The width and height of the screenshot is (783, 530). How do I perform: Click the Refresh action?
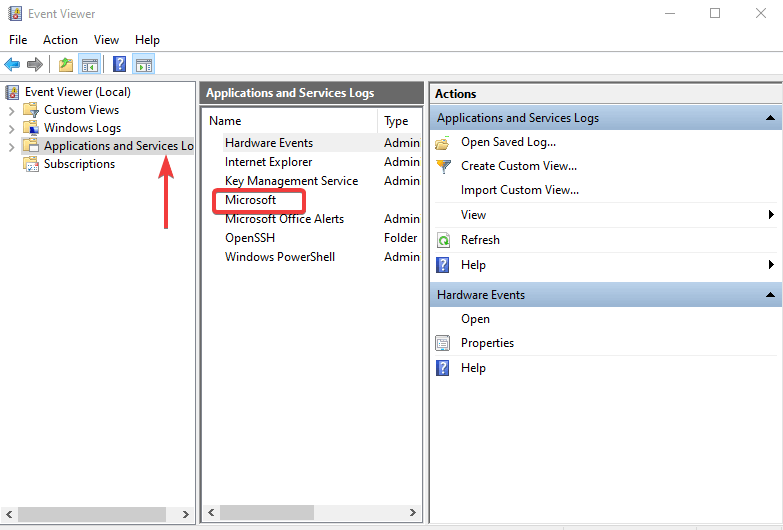[480, 240]
